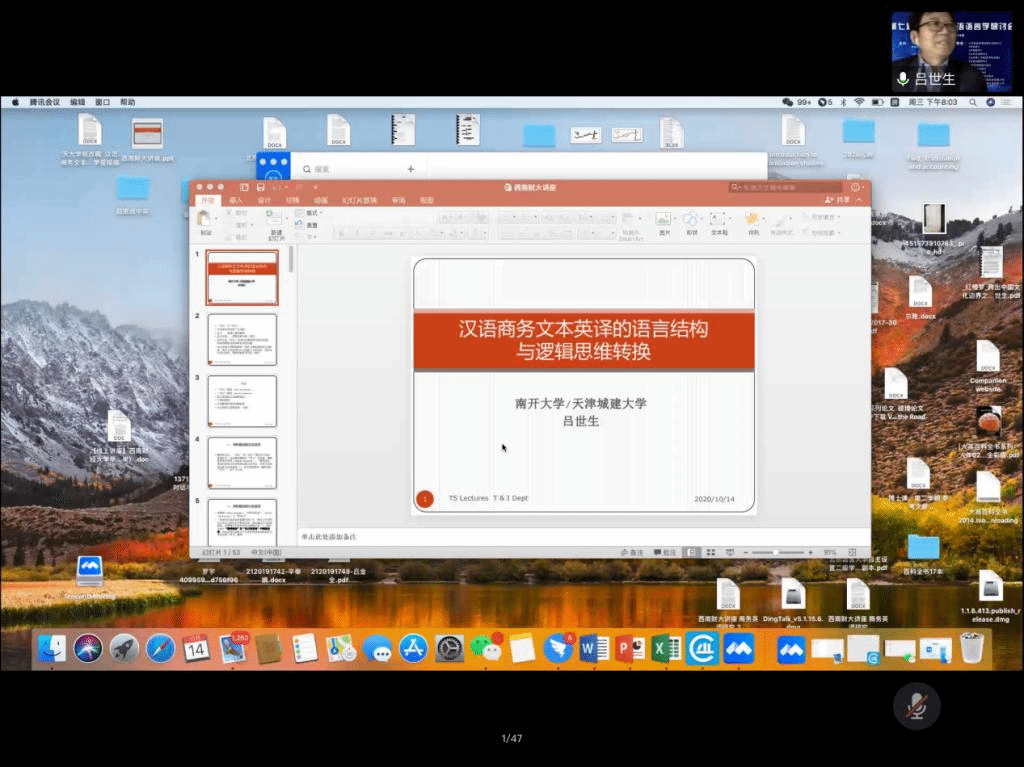Click the Save icon in PowerPoint title bar

coord(261,188)
